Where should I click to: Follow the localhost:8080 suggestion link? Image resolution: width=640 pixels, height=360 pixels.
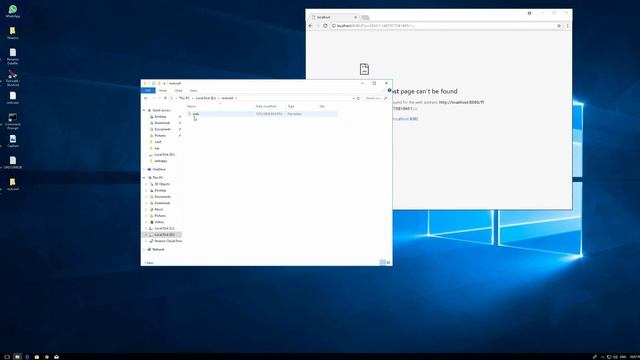(x=405, y=119)
